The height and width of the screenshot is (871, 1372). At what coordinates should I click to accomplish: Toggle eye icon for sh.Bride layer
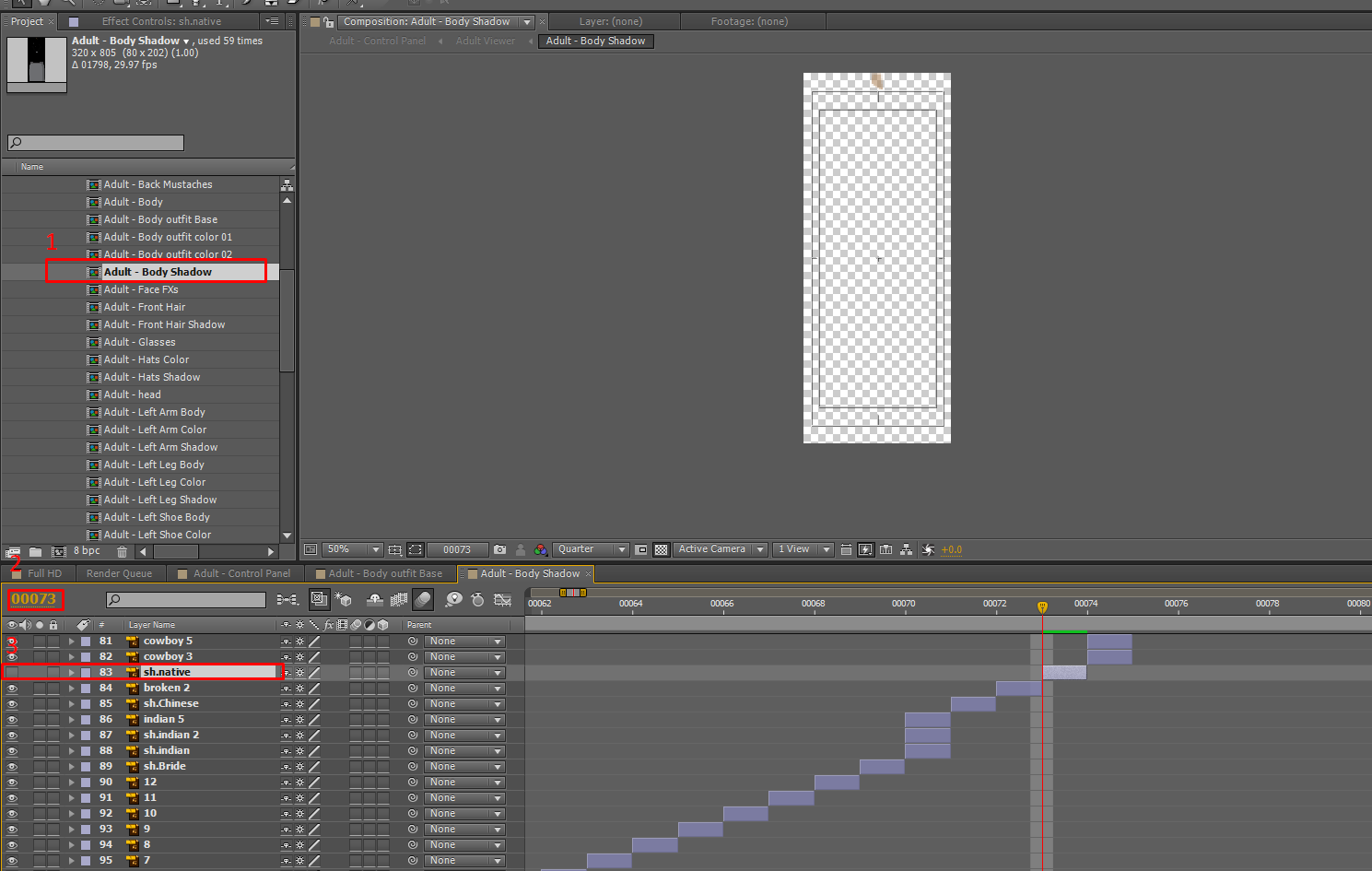pyautogui.click(x=12, y=767)
